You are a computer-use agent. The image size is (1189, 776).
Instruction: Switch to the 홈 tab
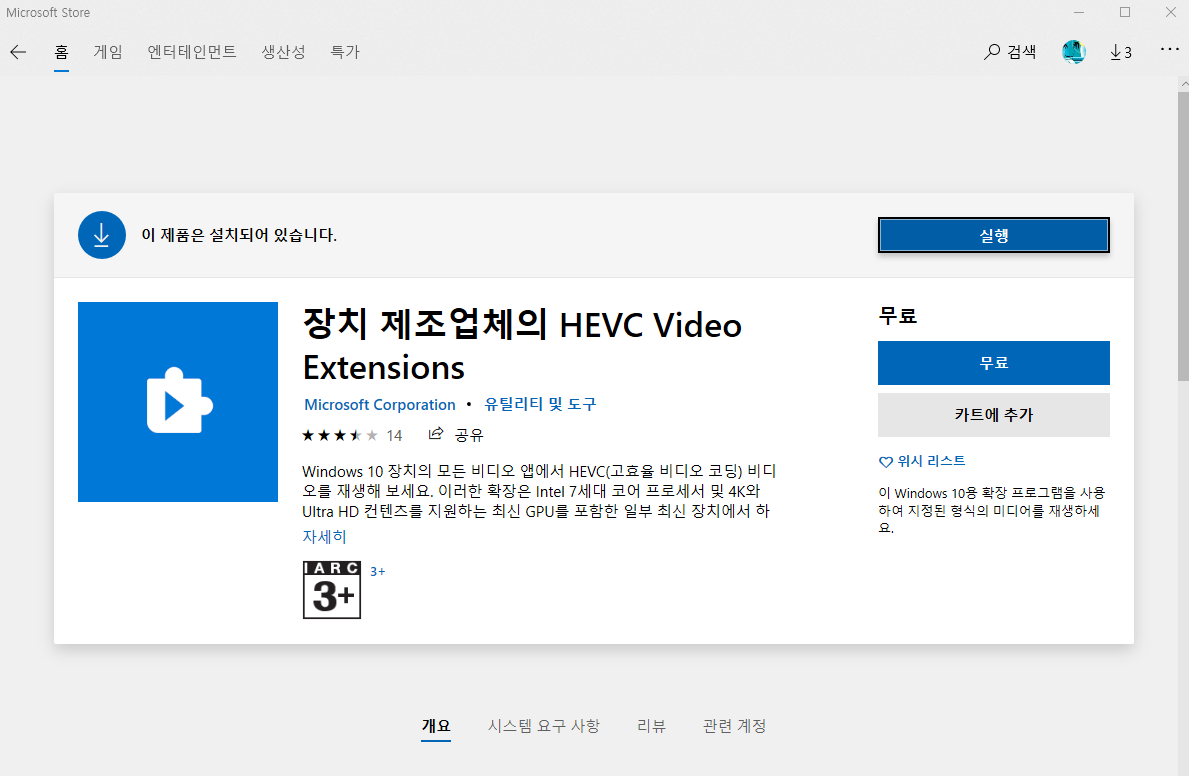pyautogui.click(x=61, y=52)
